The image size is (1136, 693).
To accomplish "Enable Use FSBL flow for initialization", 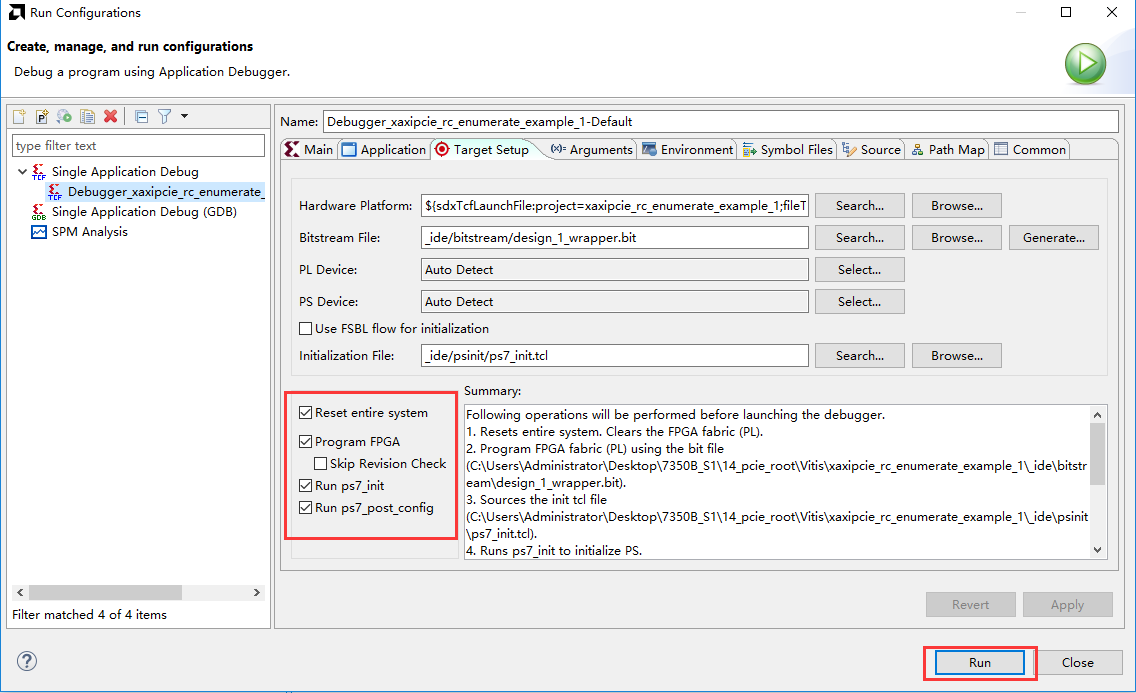I will tap(306, 329).
